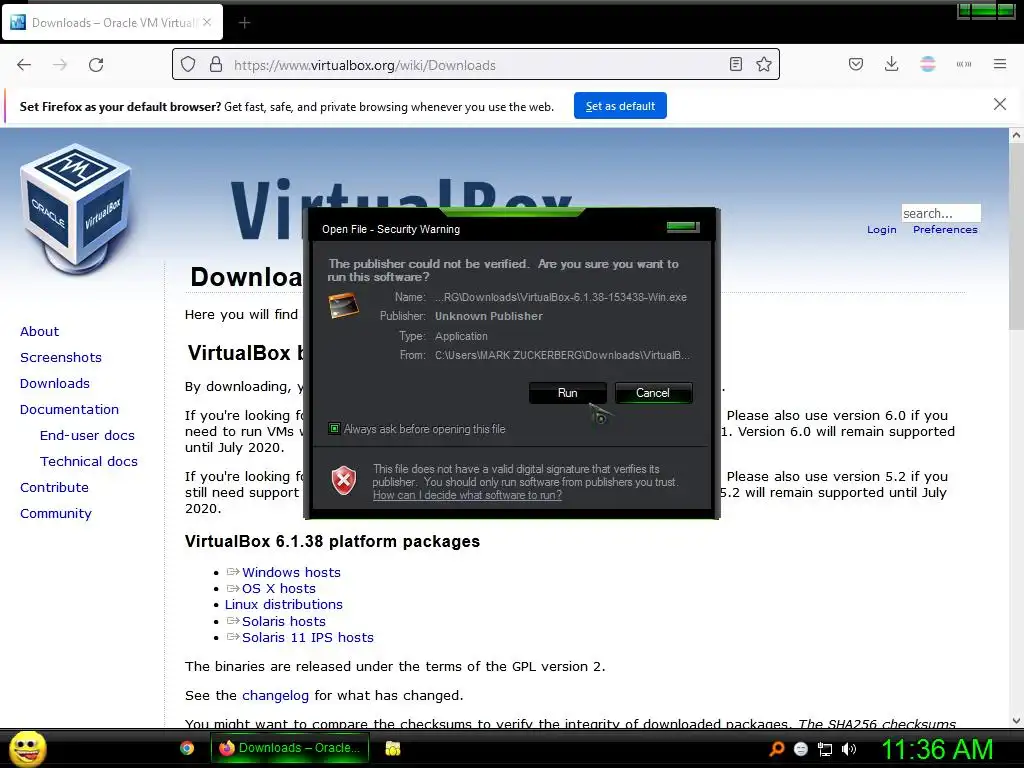Click the browser window controls at top right
Screen dimensions: 1024x768
pyautogui.click(x=986, y=10)
